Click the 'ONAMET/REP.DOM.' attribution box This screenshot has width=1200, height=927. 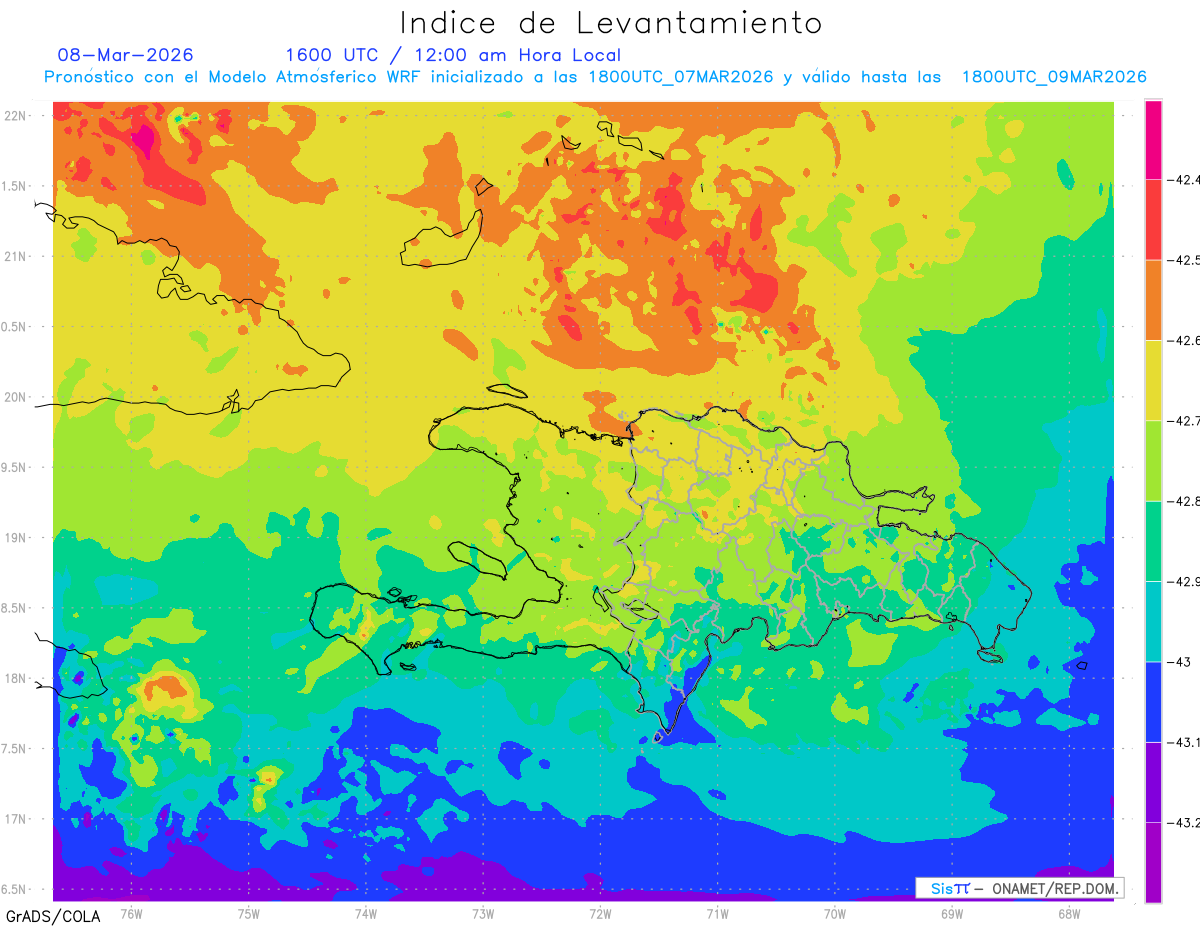tap(1020, 888)
